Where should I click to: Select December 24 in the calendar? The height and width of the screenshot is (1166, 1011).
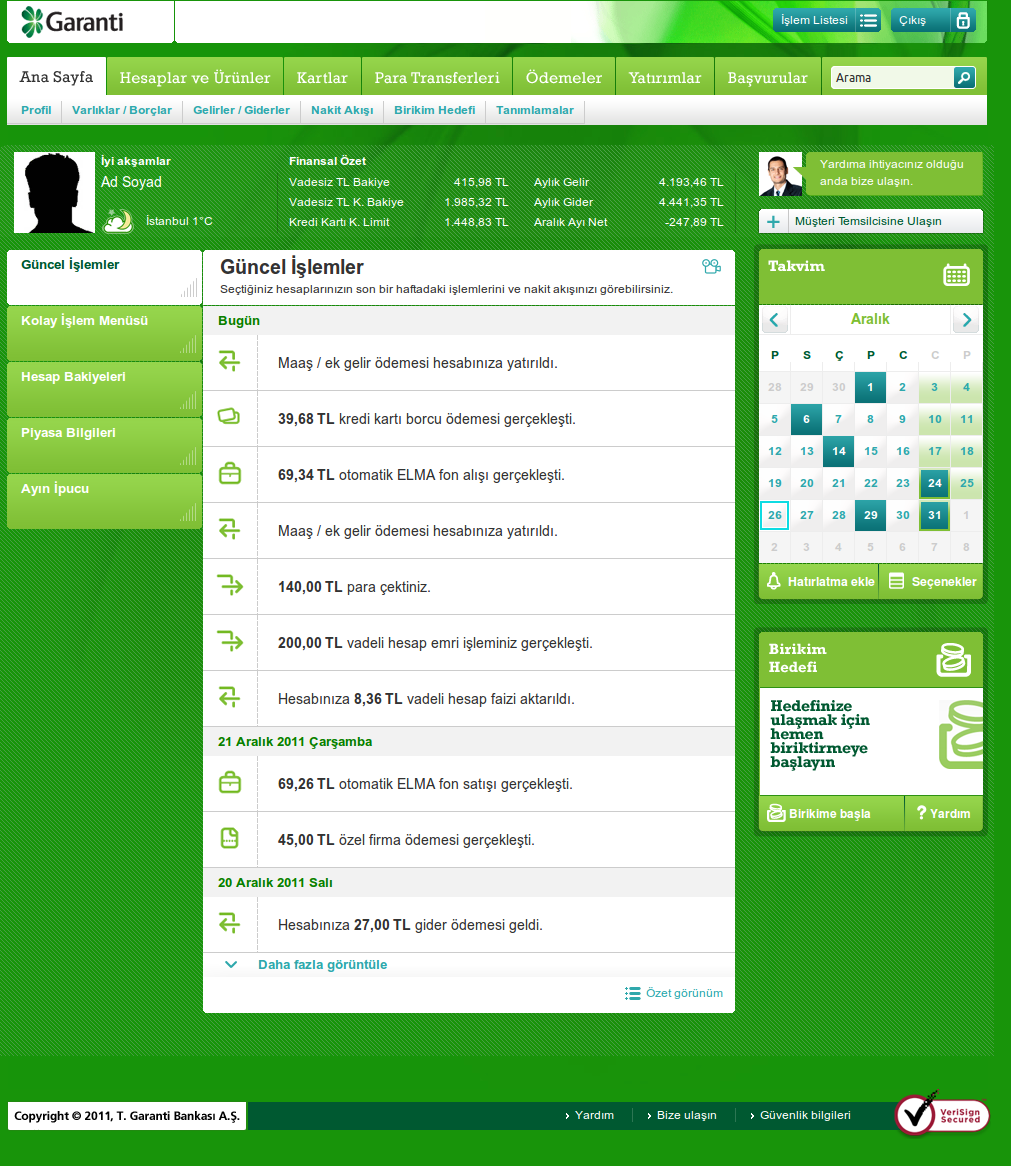934,483
